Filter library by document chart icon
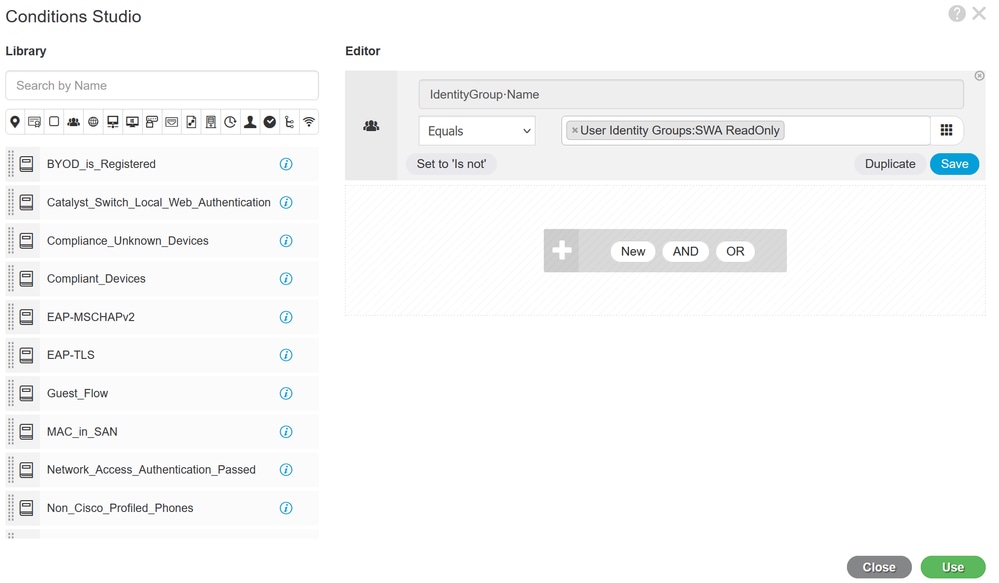This screenshot has height=583, width=999. pyautogui.click(x=191, y=122)
